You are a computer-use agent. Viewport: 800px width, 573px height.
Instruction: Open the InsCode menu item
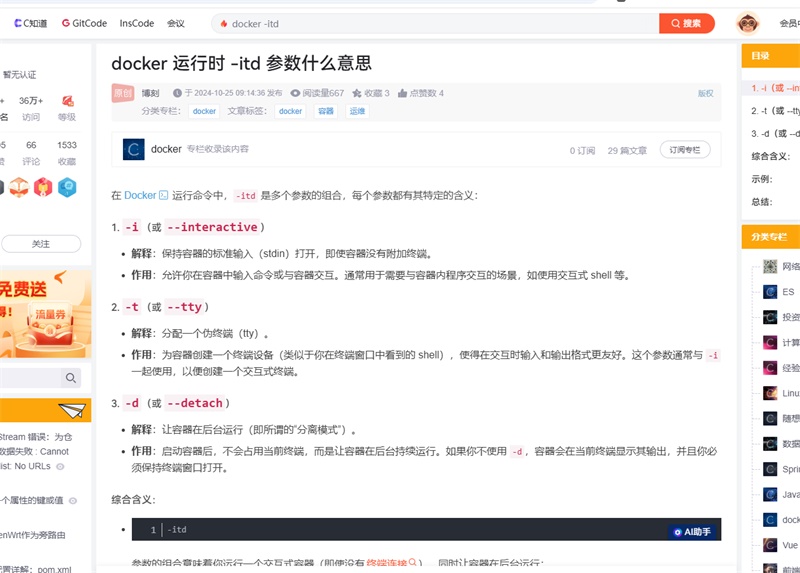click(x=136, y=23)
